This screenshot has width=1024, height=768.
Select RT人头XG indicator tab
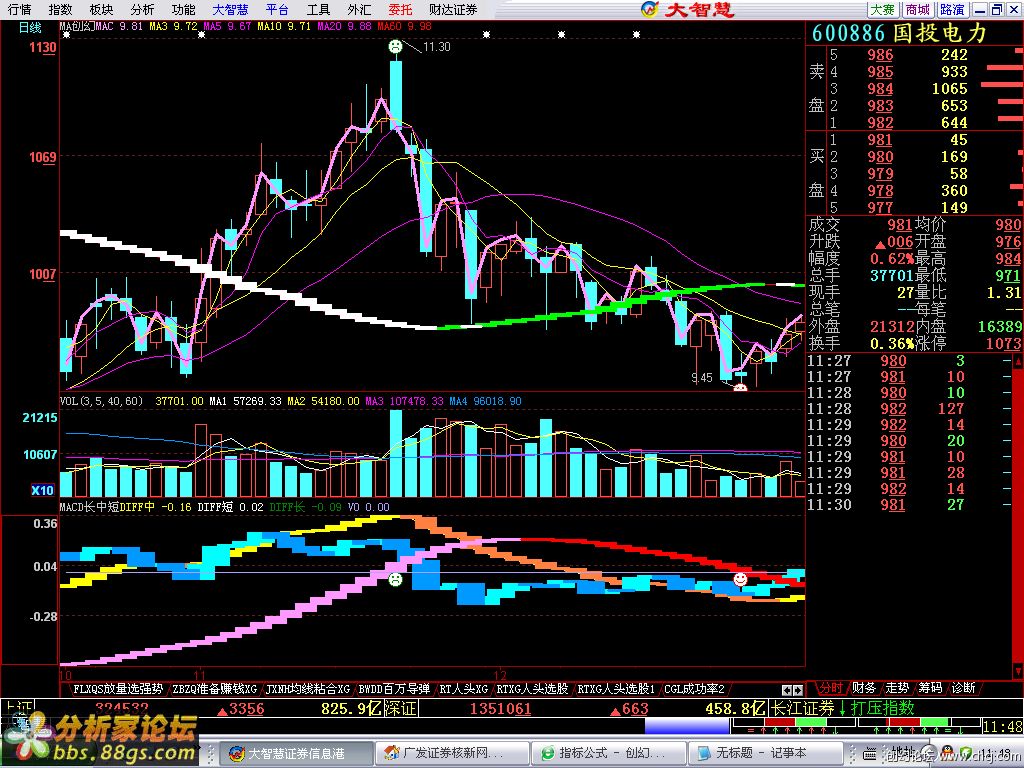(463, 688)
